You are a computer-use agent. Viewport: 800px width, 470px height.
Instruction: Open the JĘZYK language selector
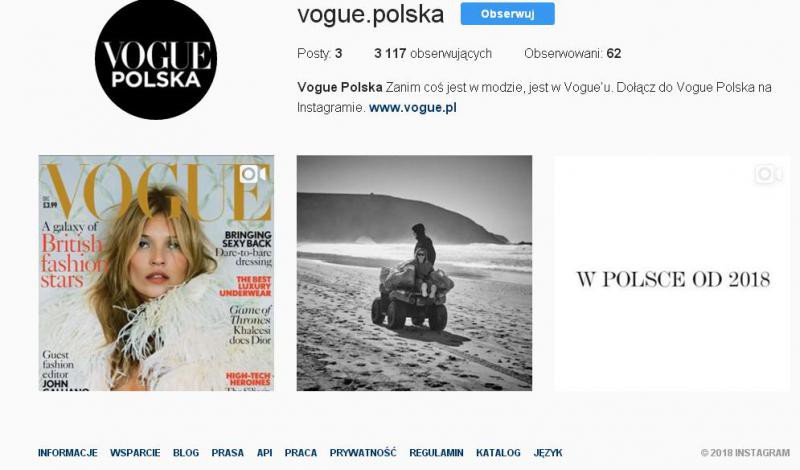[x=548, y=453]
